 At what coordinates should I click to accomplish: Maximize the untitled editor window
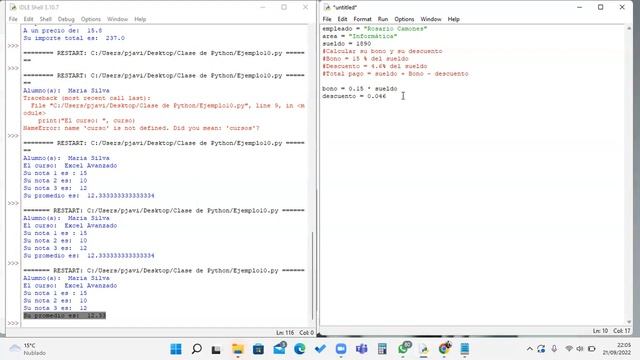(x=600, y=7)
